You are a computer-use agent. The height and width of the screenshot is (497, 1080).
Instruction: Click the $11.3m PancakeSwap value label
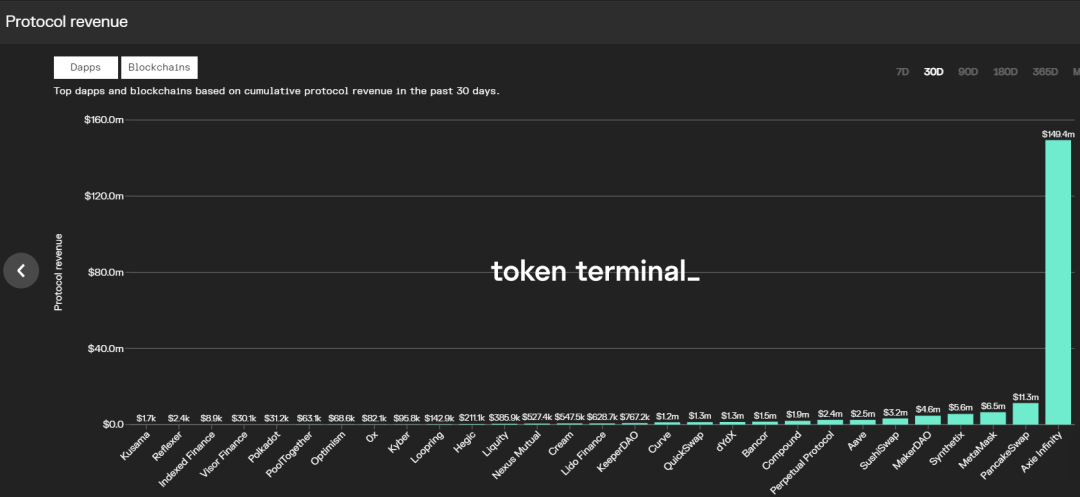coord(1025,396)
